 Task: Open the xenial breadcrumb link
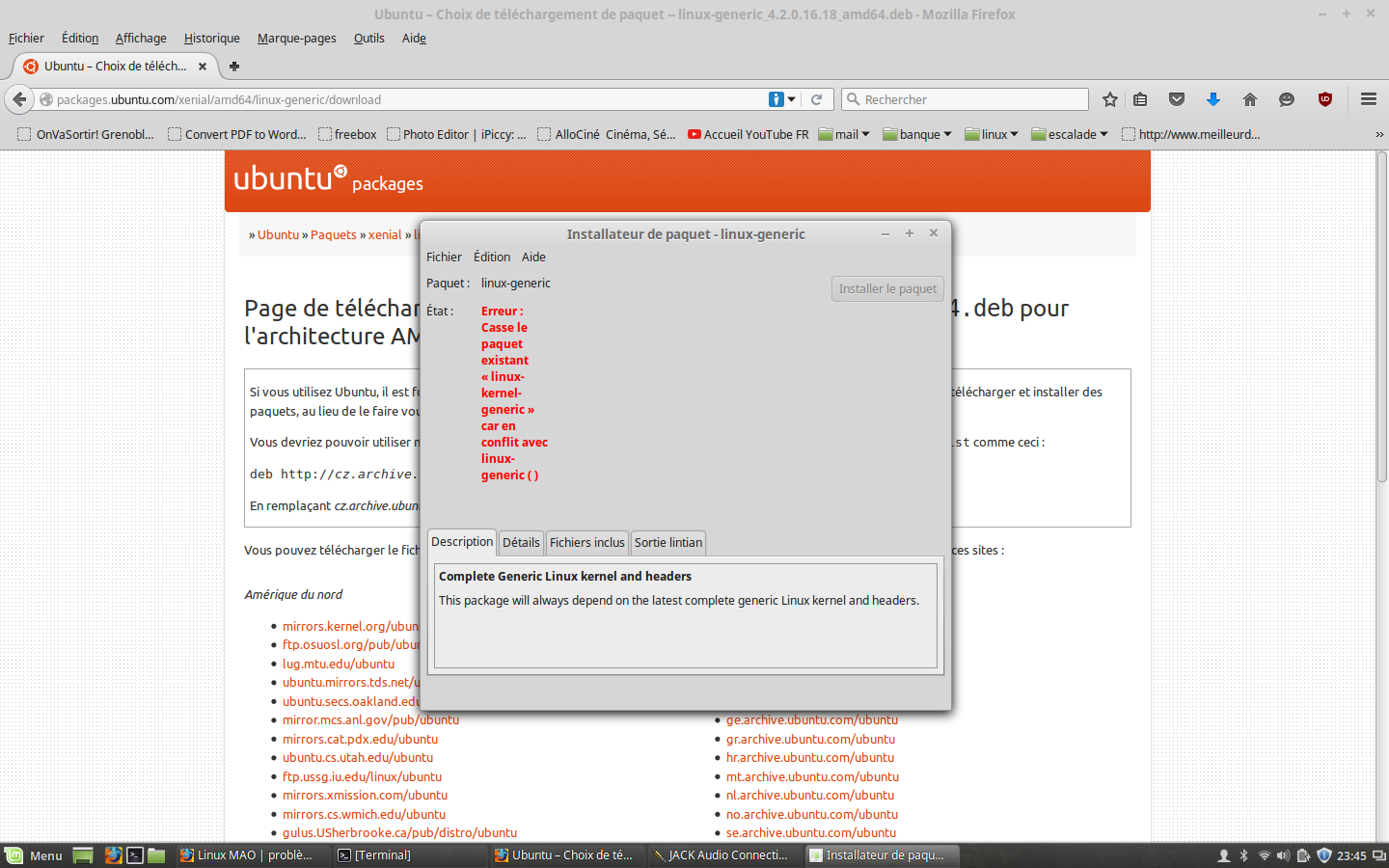coord(385,235)
